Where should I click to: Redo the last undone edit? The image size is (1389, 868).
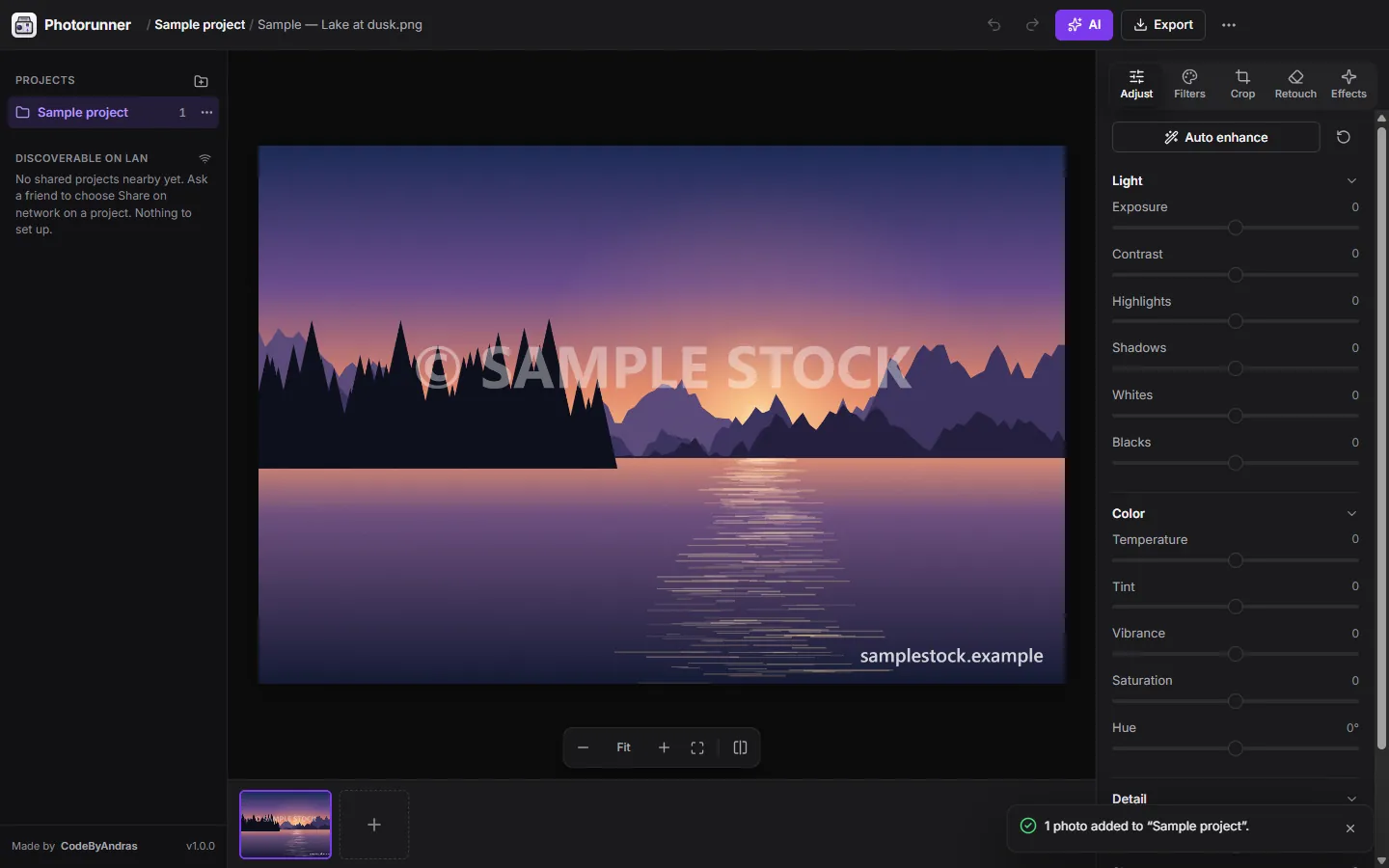pos(1032,25)
